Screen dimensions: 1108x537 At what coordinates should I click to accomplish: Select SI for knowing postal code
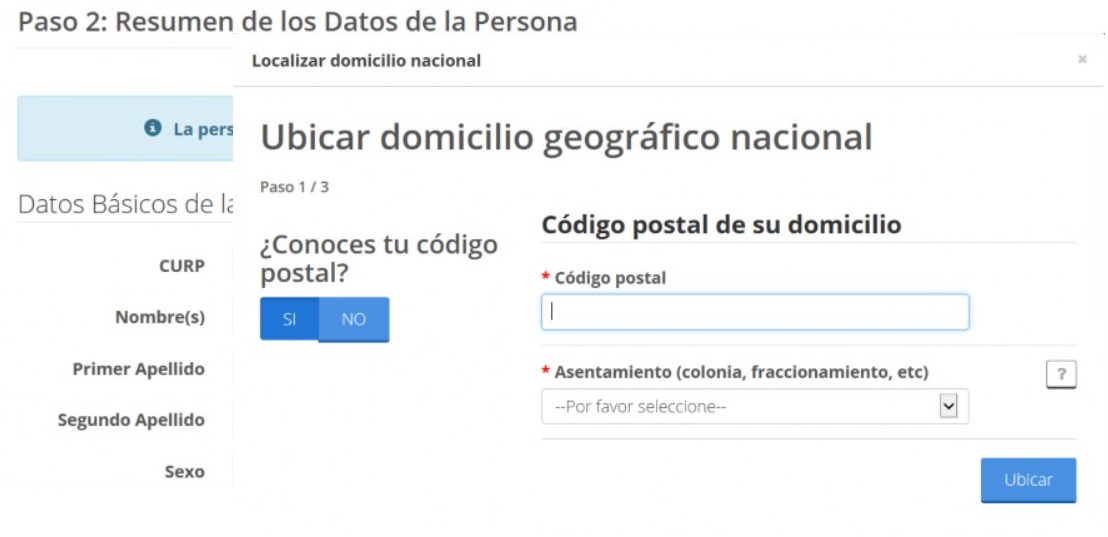289,319
